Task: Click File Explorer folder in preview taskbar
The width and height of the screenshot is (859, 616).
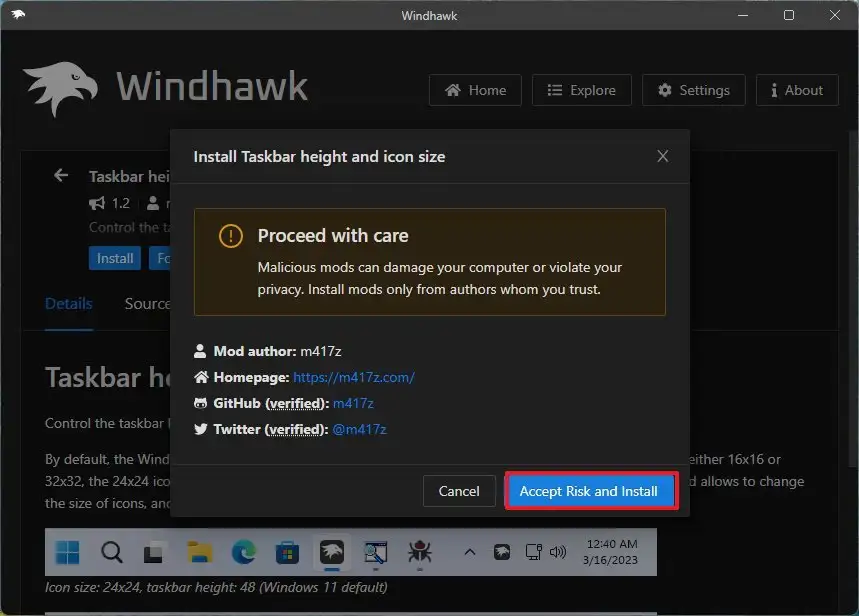Action: (199, 552)
